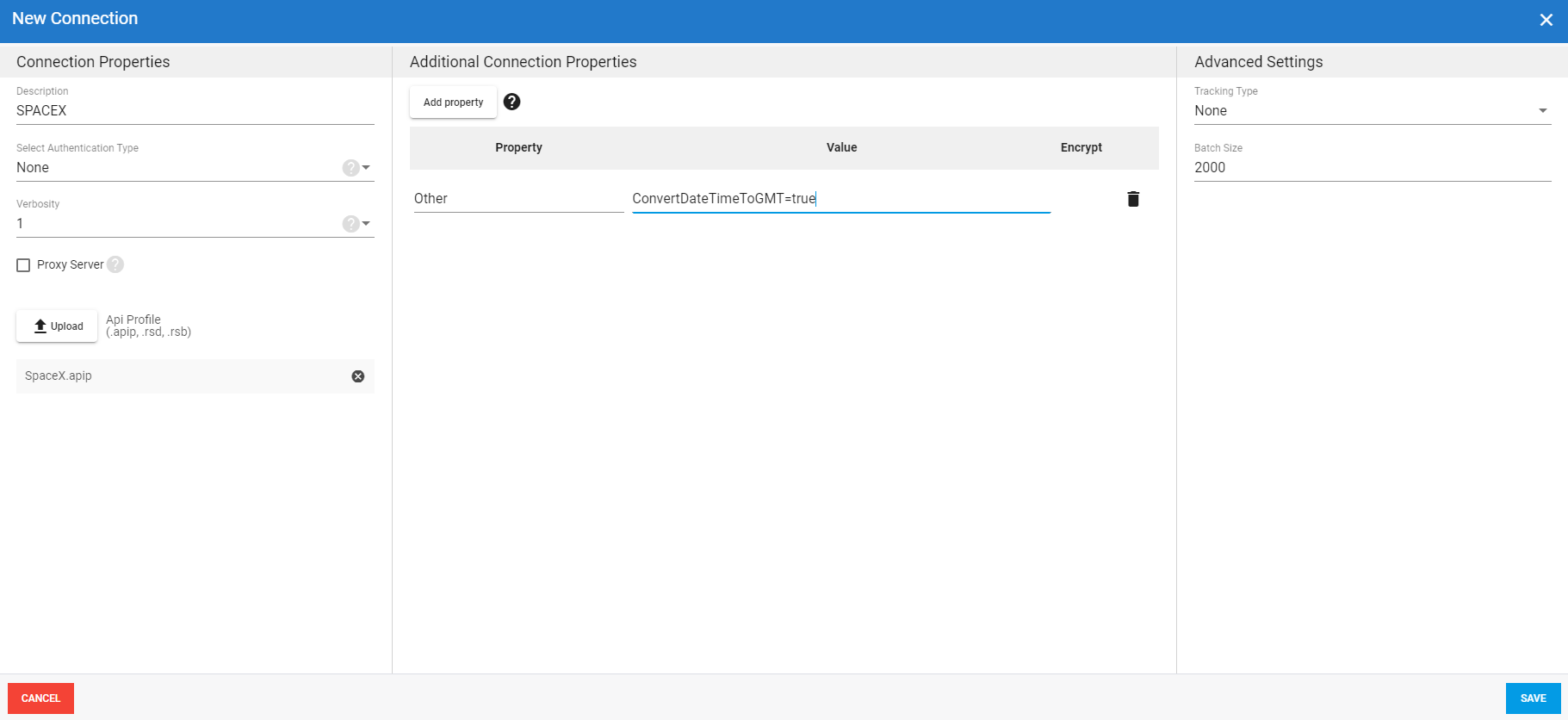Image resolution: width=1568 pixels, height=720 pixels.
Task: Click the Batch Size input field
Action: coord(1372,168)
